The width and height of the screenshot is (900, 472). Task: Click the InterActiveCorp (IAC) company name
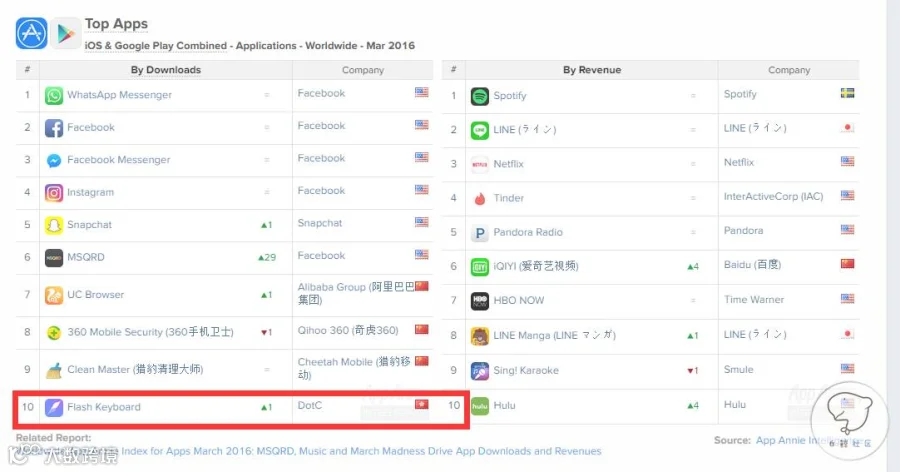[774, 196]
